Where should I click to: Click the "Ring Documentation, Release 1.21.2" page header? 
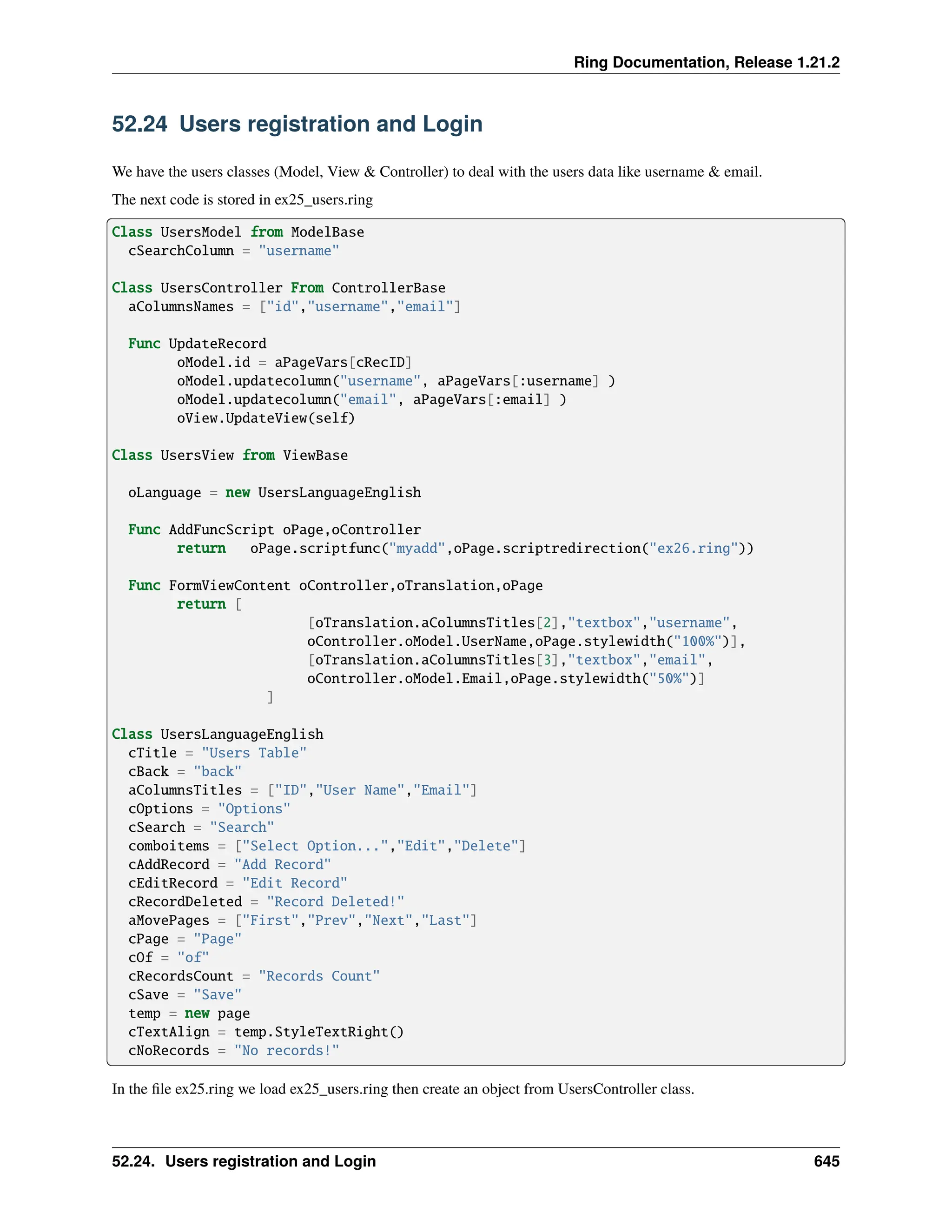tap(706, 62)
